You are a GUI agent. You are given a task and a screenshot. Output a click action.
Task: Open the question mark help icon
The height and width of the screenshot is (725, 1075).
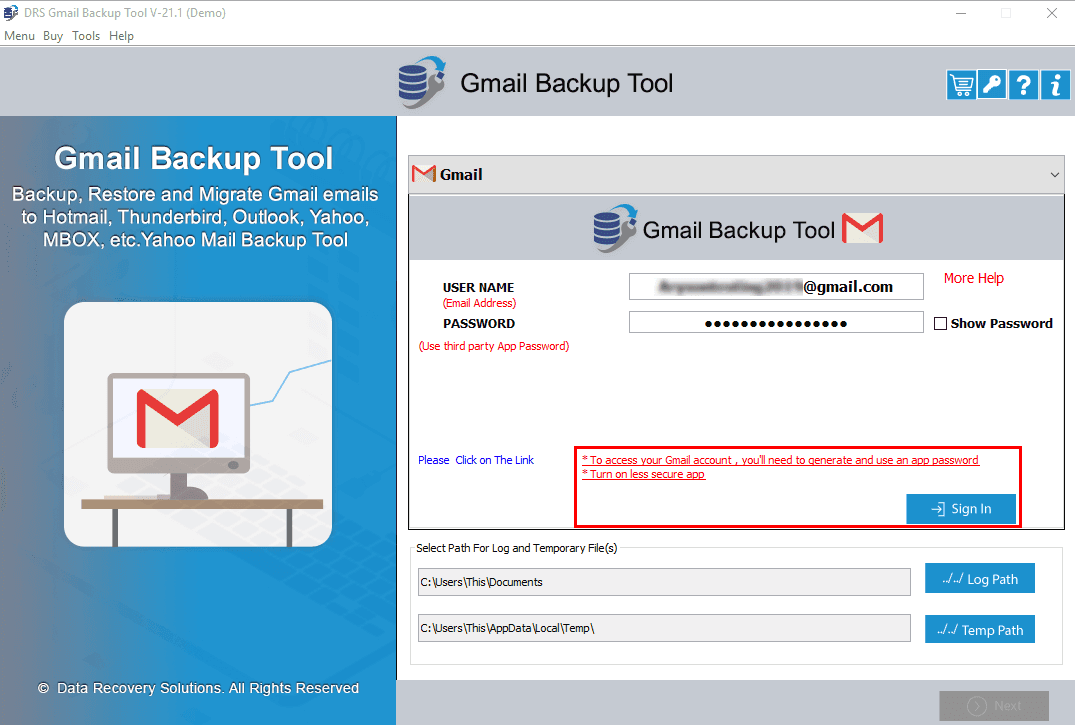point(1022,85)
